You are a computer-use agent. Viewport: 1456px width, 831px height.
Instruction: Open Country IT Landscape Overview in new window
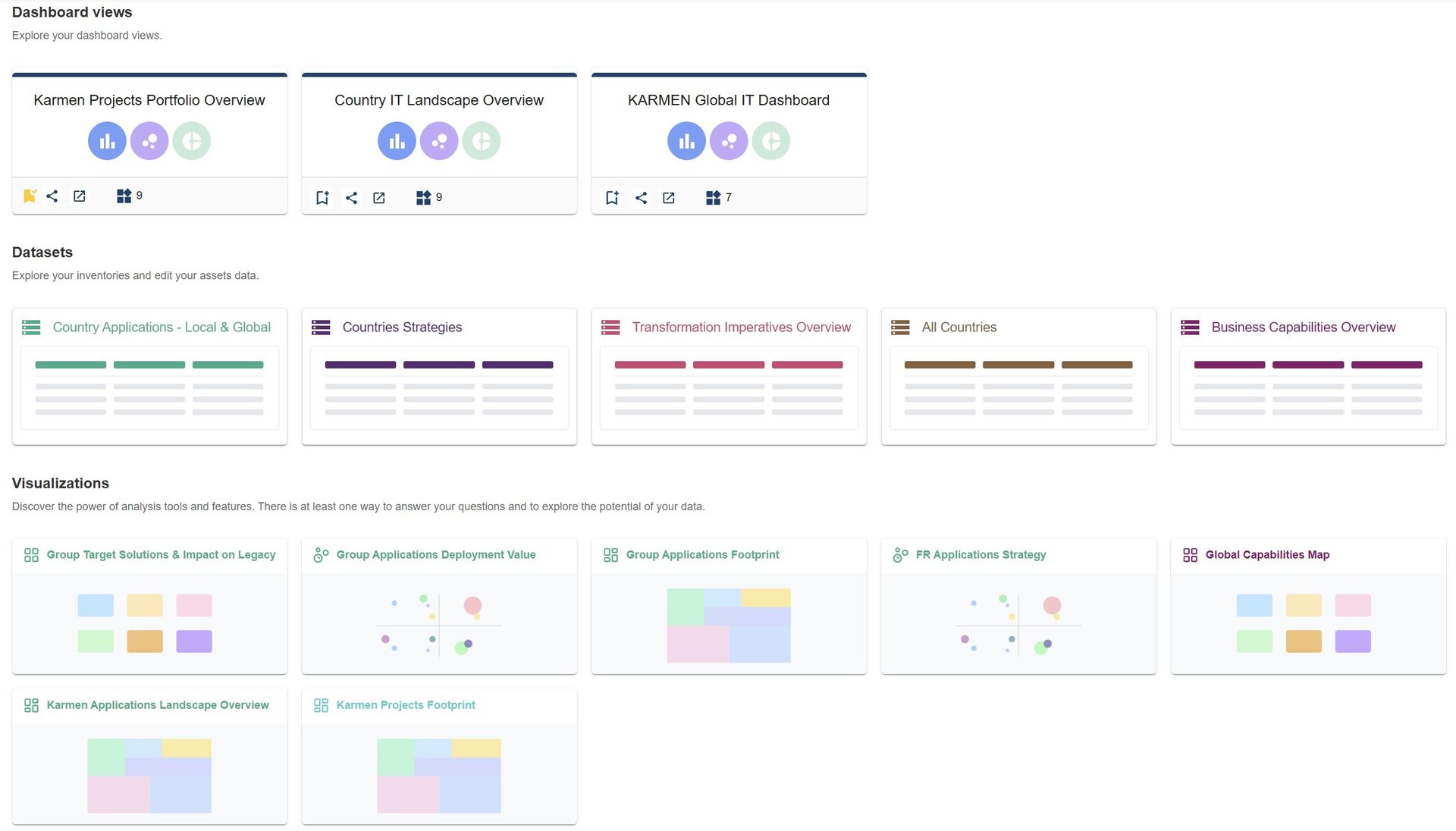click(379, 198)
